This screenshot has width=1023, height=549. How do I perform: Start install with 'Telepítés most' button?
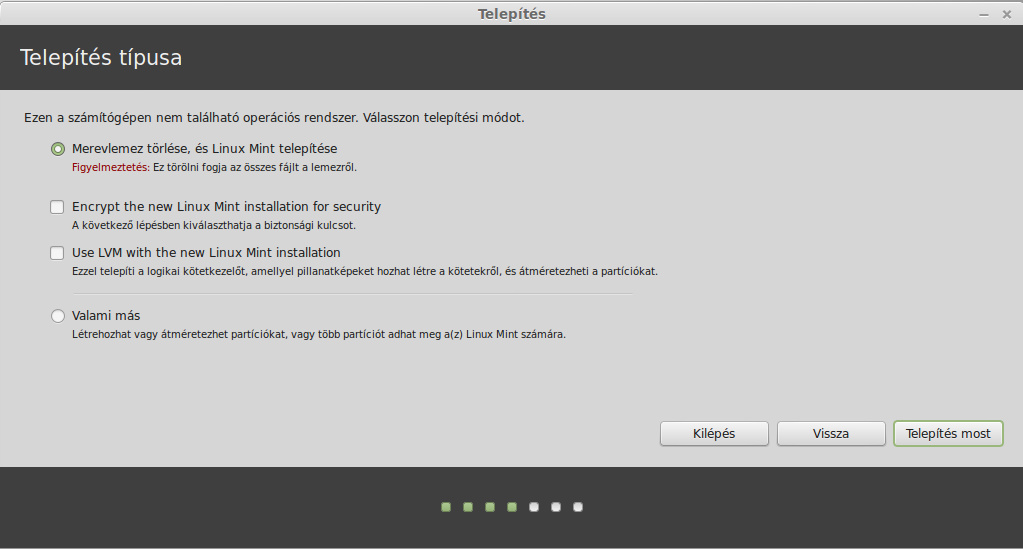(x=948, y=433)
